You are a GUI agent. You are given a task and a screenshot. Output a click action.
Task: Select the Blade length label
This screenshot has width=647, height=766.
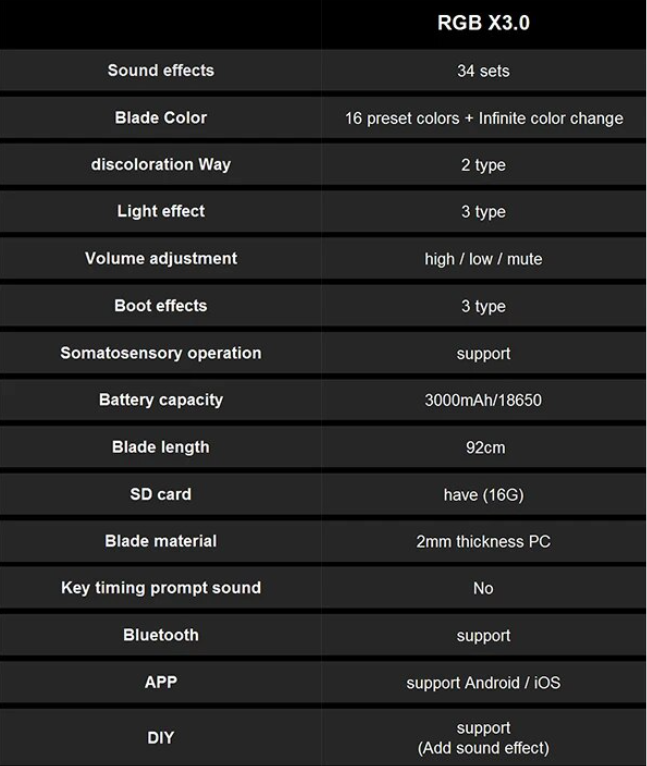point(161,446)
